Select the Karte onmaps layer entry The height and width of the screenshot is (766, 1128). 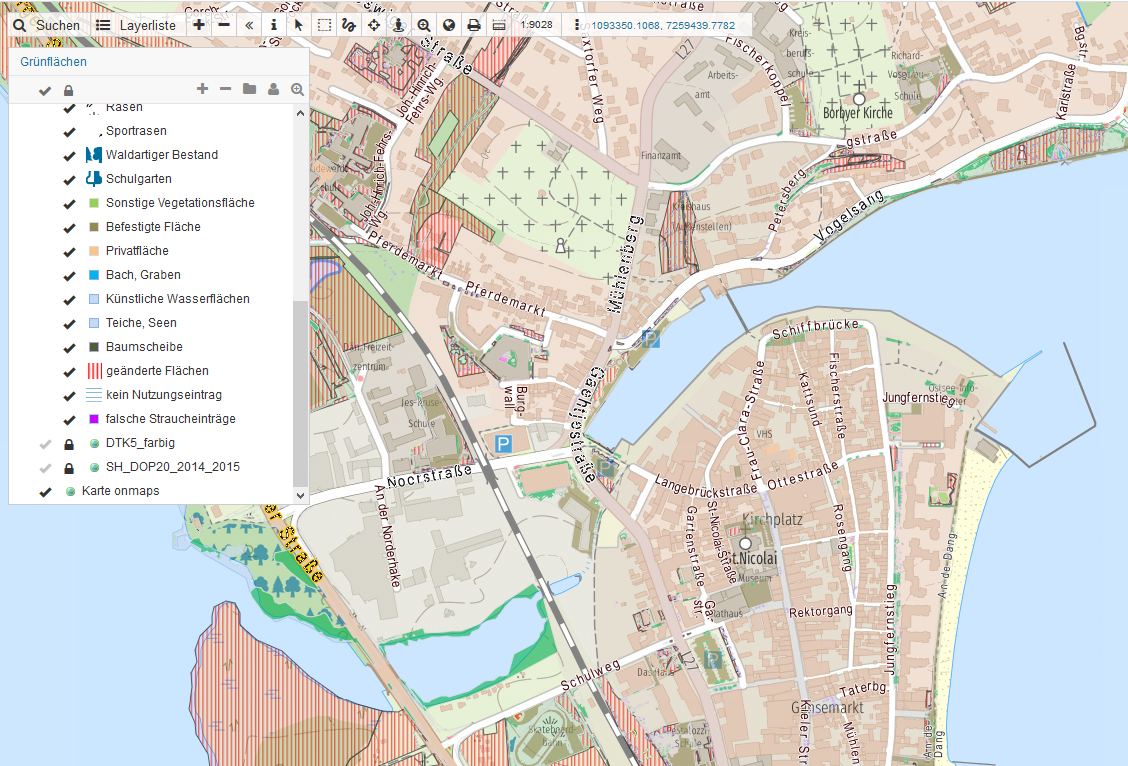(119, 492)
